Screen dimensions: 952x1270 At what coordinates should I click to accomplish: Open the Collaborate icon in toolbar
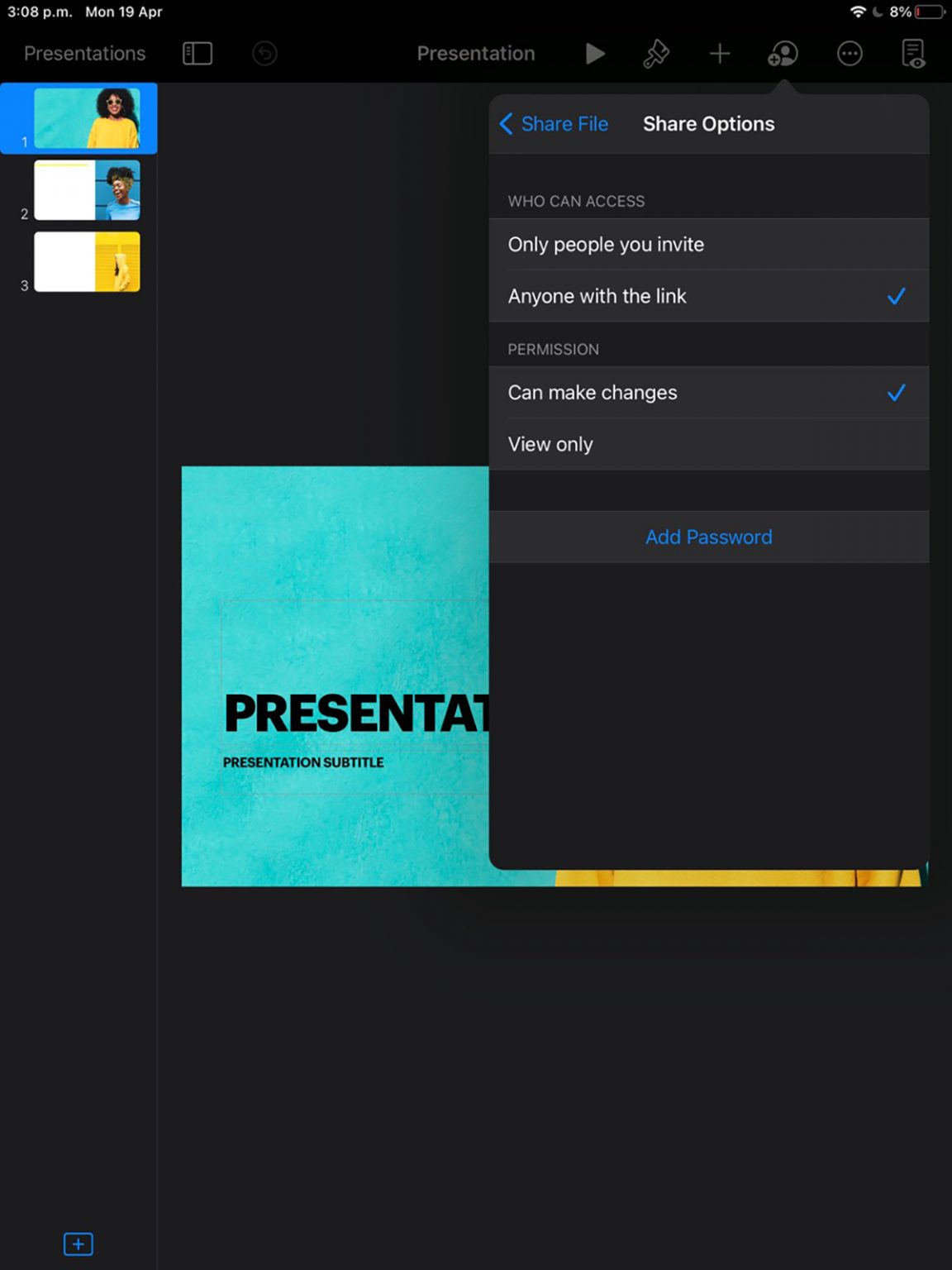click(783, 54)
